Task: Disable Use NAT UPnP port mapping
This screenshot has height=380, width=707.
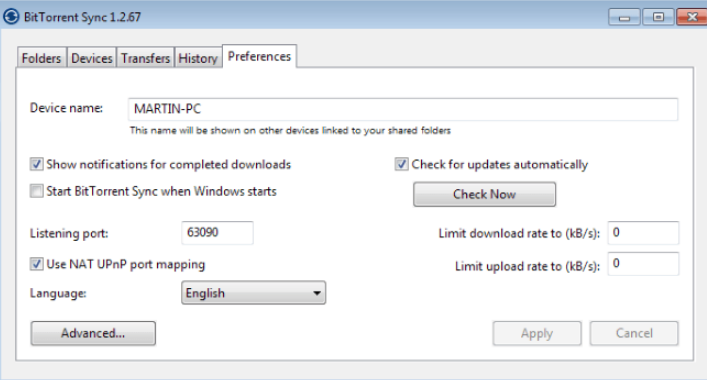Action: pyautogui.click(x=37, y=264)
